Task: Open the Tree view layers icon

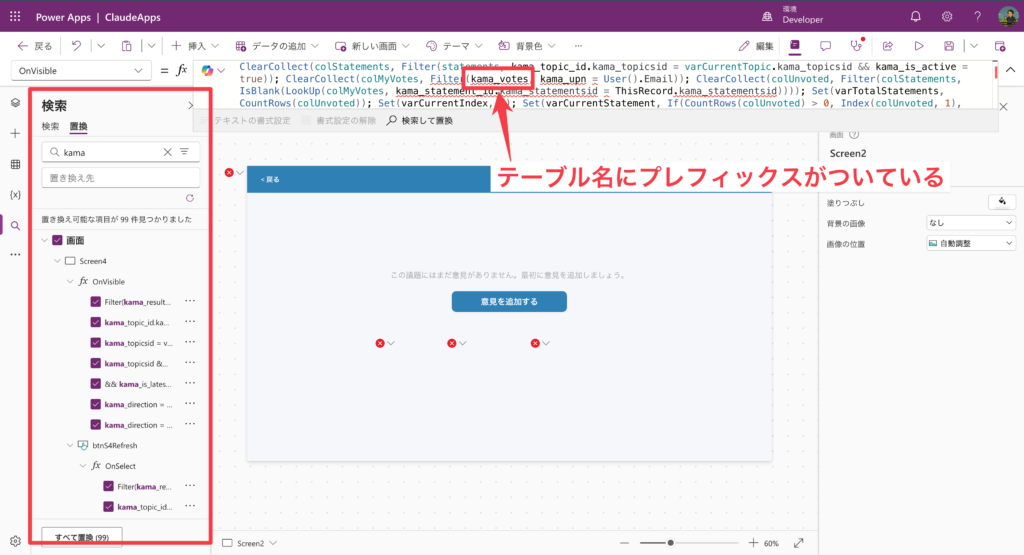Action: pyautogui.click(x=15, y=103)
